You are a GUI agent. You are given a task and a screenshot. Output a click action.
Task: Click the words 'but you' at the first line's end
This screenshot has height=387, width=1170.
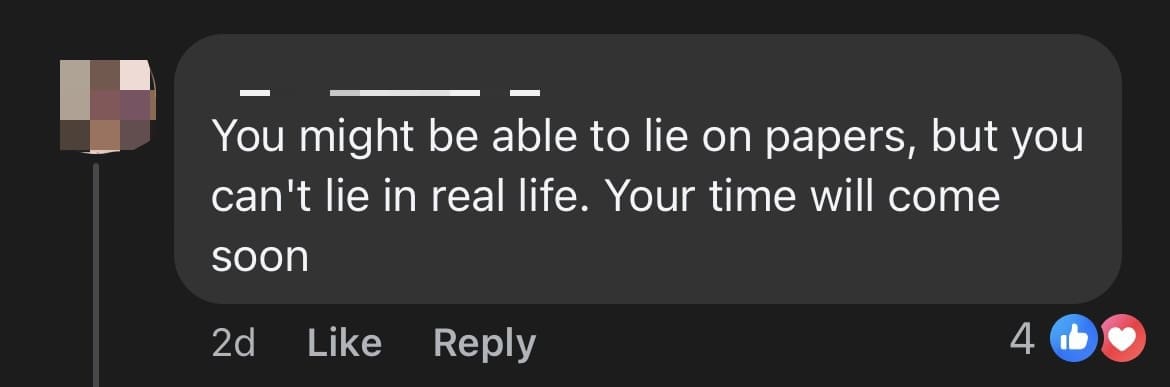1007,137
